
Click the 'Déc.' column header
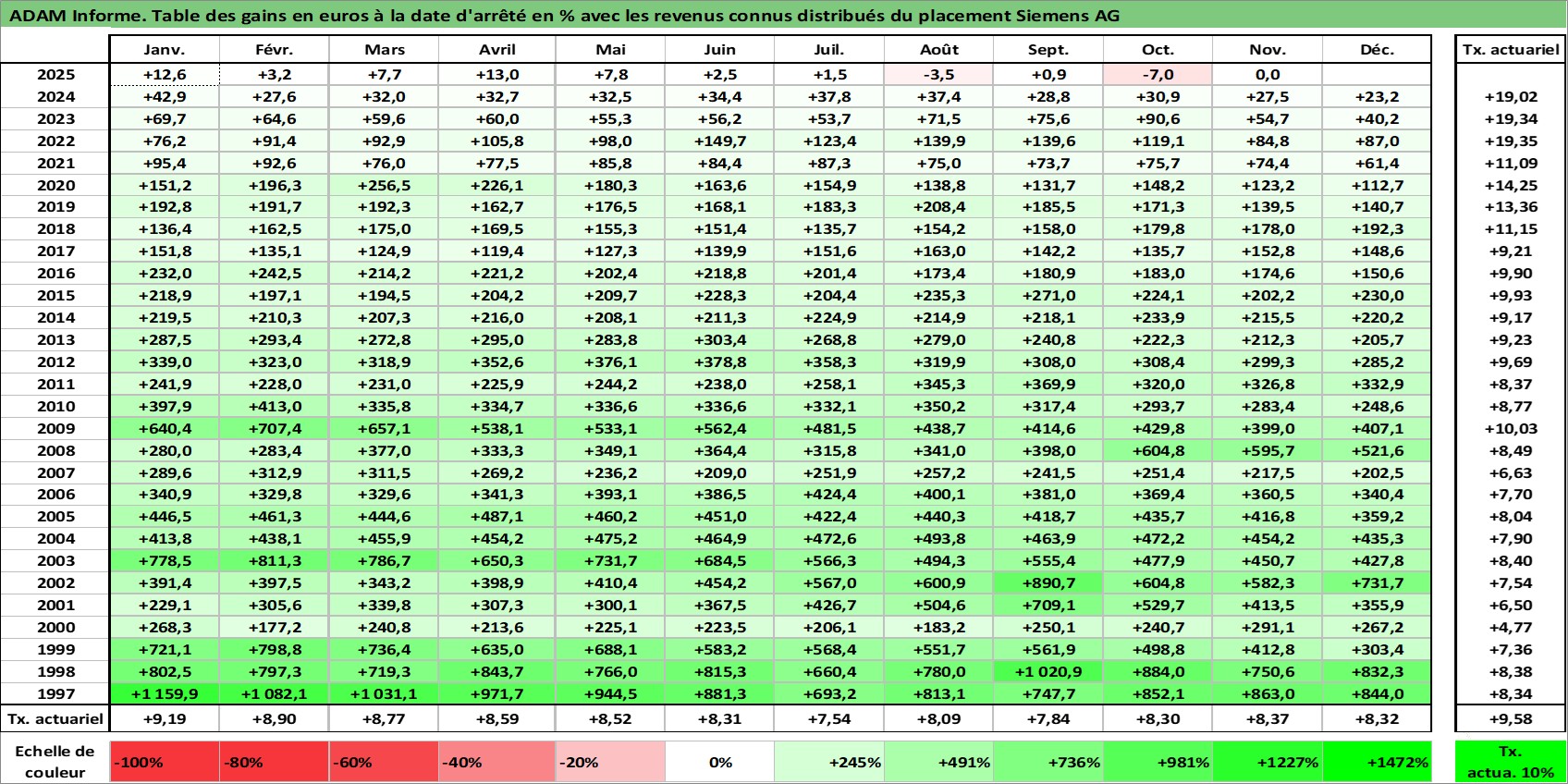point(1377,50)
